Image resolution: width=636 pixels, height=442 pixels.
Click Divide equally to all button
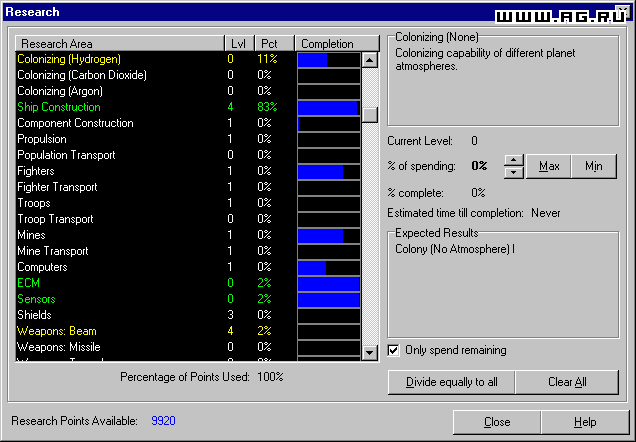451,382
